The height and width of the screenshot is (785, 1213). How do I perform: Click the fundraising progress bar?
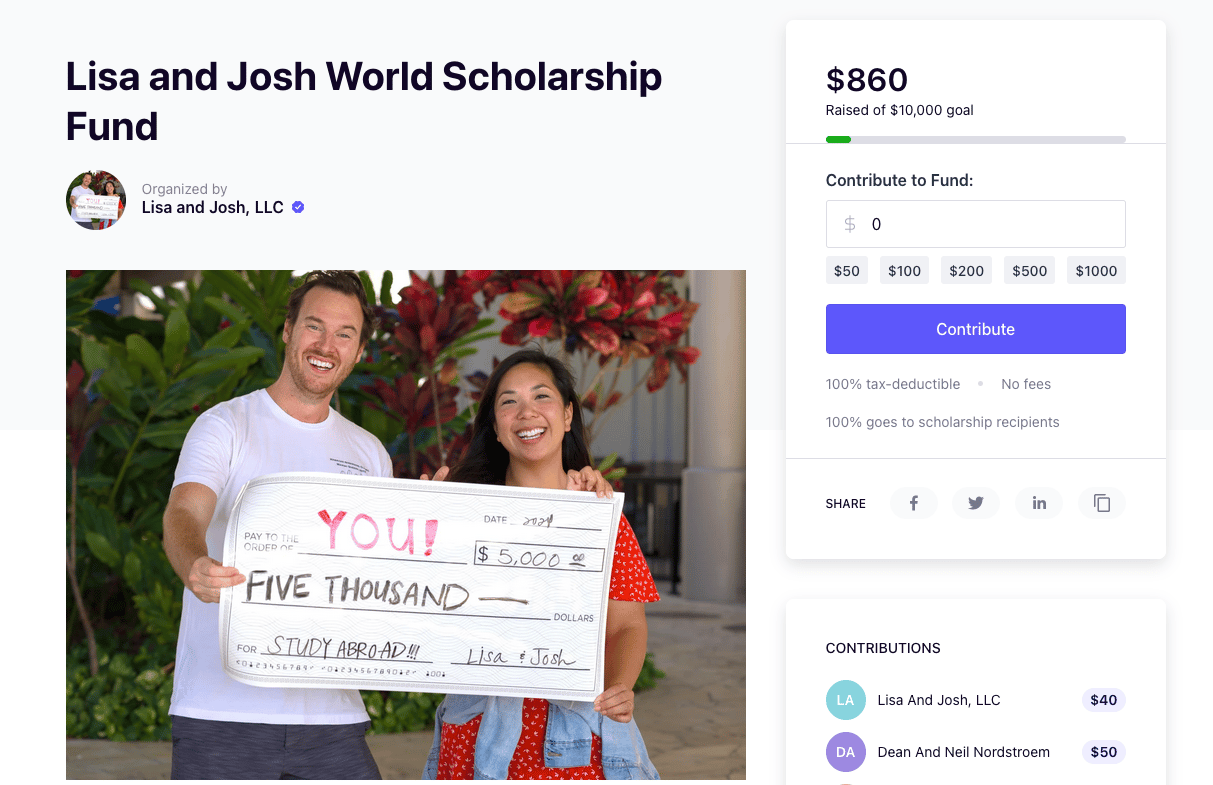(x=975, y=139)
